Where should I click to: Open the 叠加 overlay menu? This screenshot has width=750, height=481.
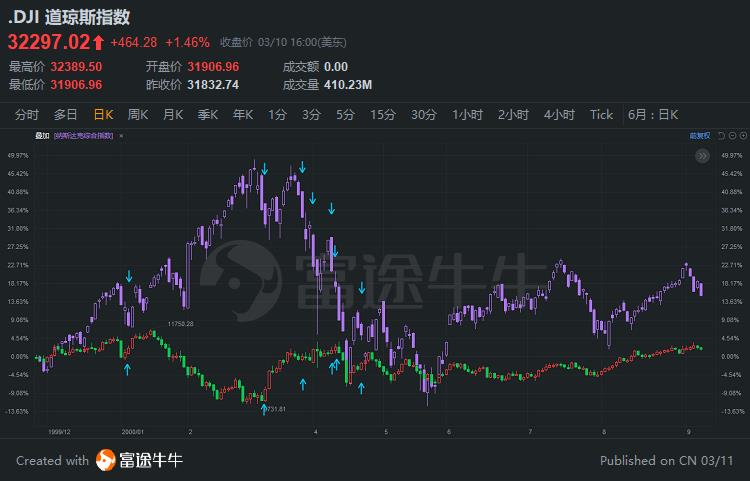click(x=42, y=134)
